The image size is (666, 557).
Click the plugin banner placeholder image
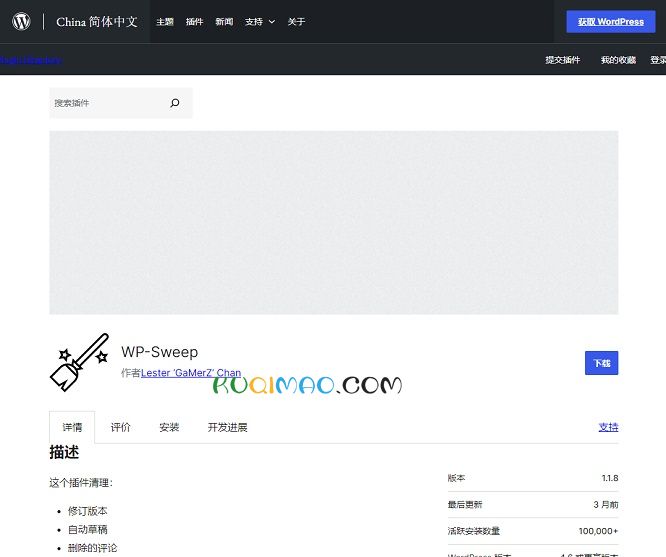(334, 223)
